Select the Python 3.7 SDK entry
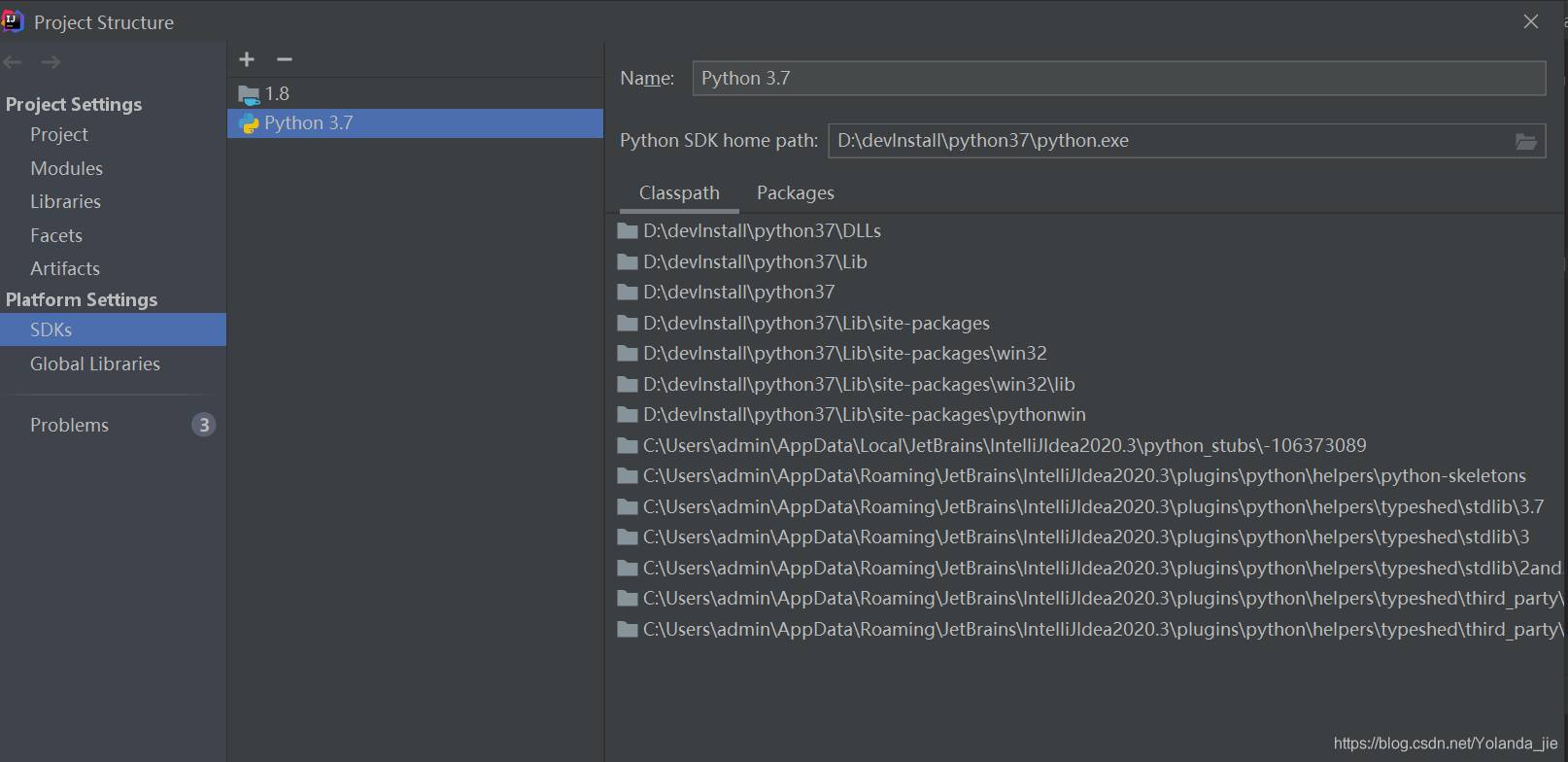 coord(415,123)
